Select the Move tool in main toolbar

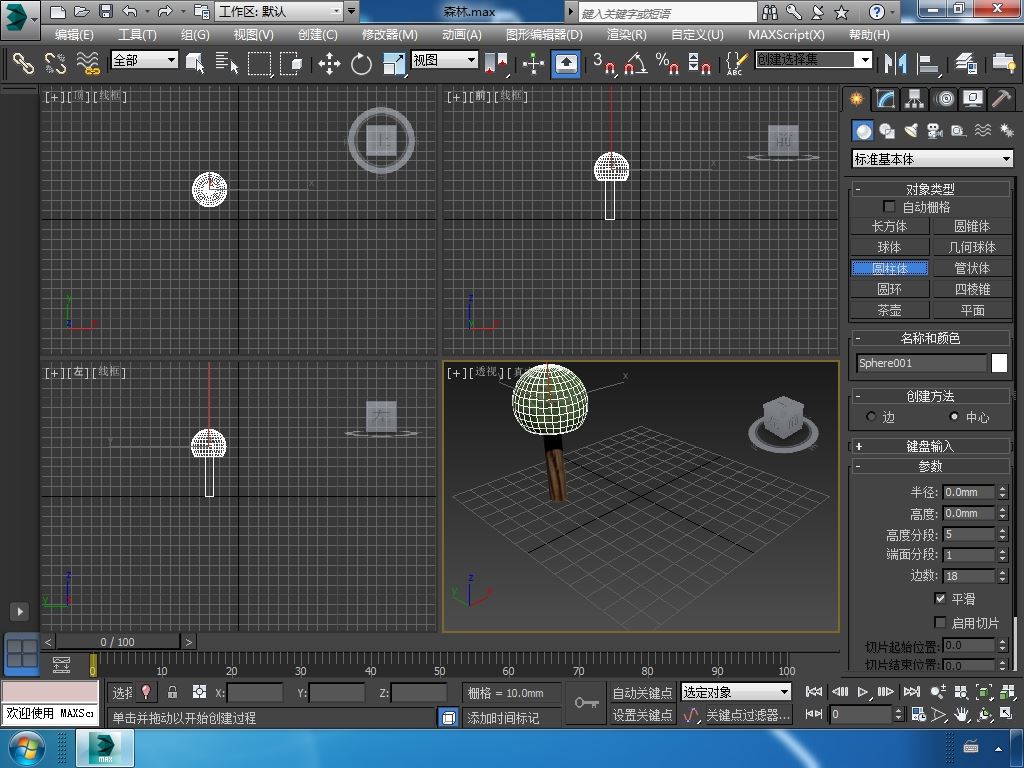coord(329,64)
